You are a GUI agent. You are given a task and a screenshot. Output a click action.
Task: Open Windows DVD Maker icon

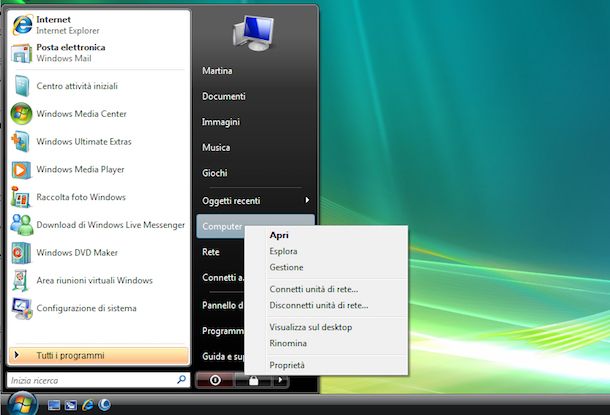[x=21, y=253]
